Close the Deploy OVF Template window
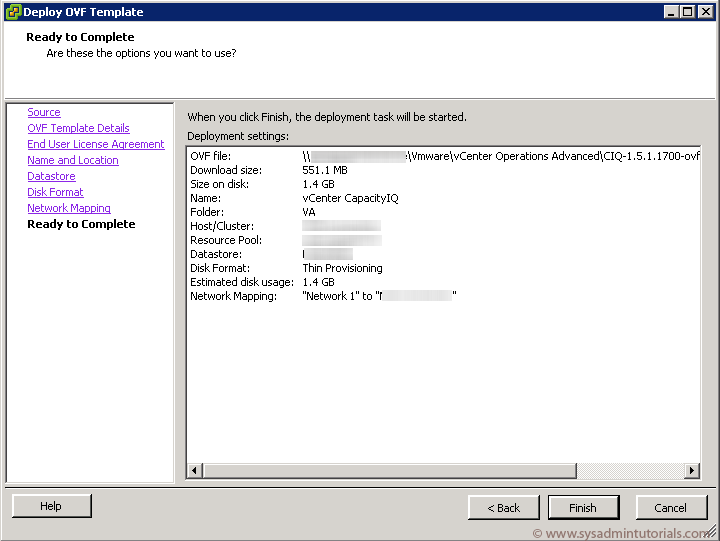The image size is (720, 541). click(x=705, y=12)
